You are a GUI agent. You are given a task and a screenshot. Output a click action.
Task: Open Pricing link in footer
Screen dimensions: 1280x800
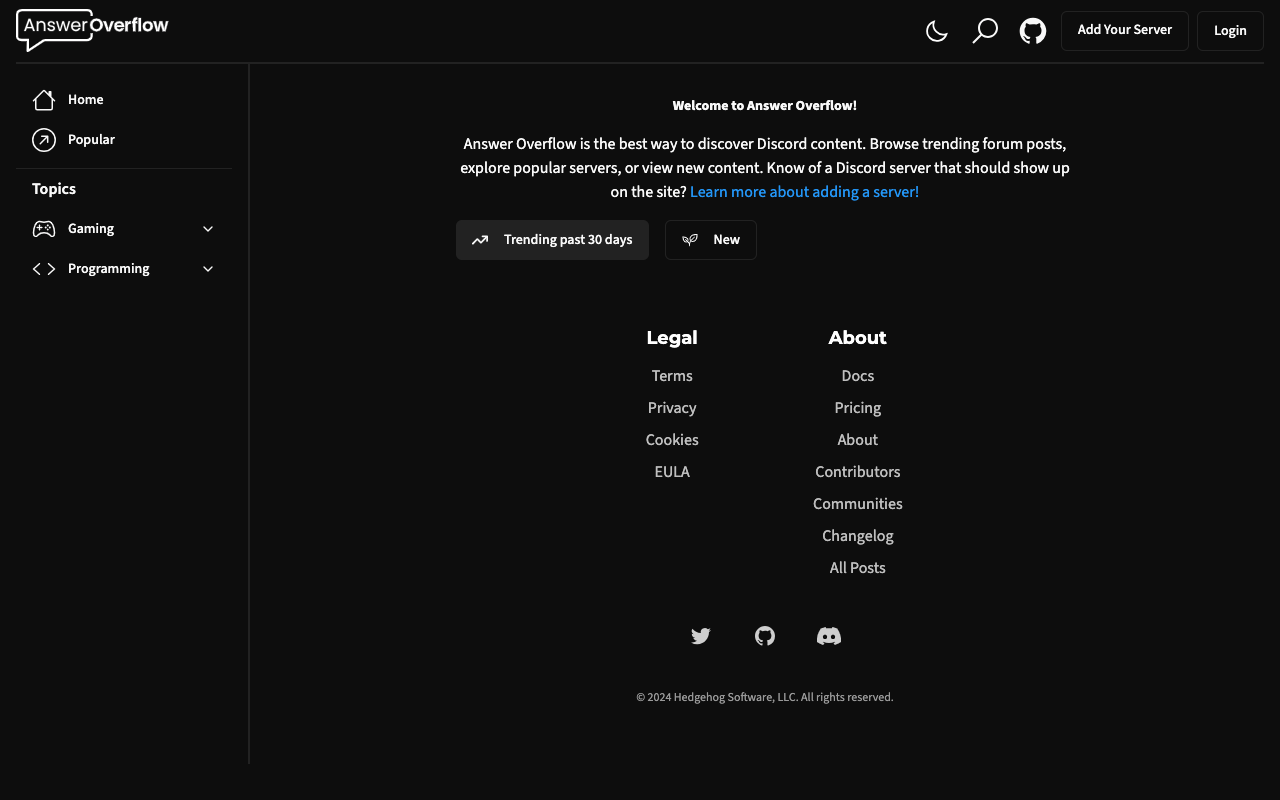click(858, 408)
